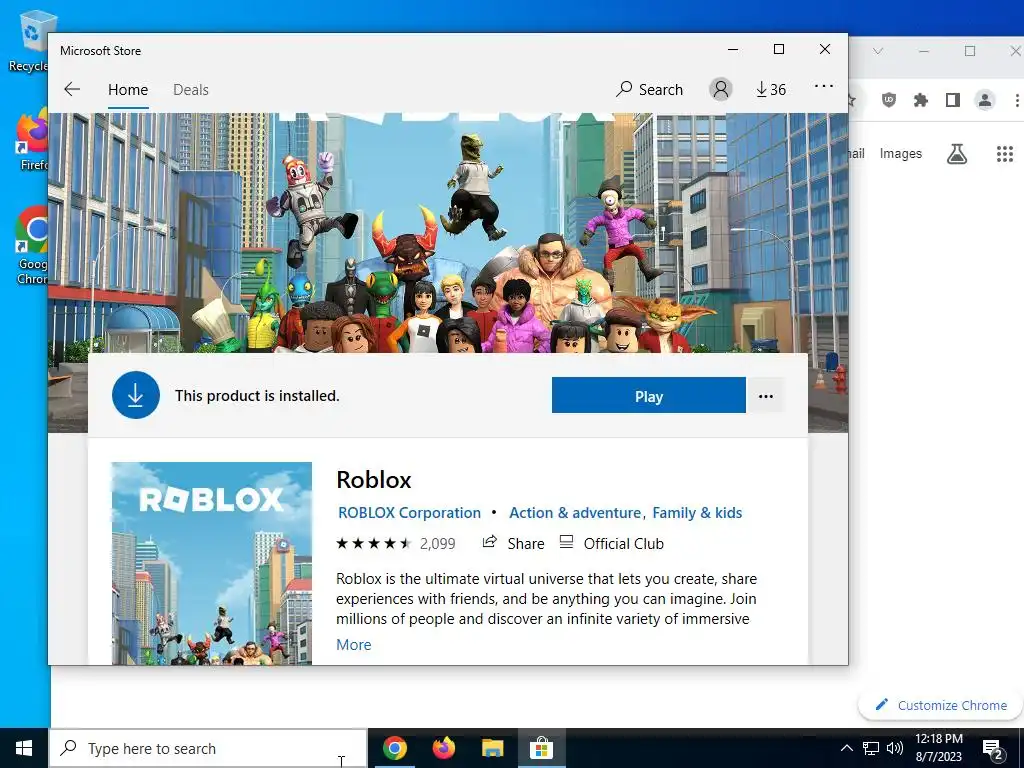The height and width of the screenshot is (768, 1024).
Task: Open the volume tray icon
Action: [895, 748]
